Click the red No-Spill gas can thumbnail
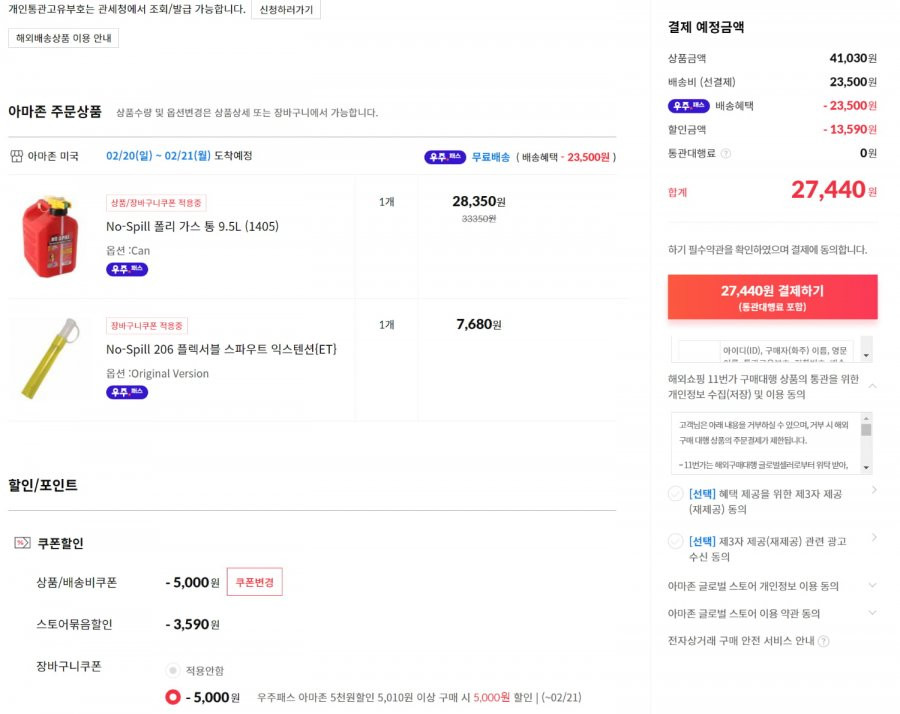The image size is (900, 714). point(51,236)
